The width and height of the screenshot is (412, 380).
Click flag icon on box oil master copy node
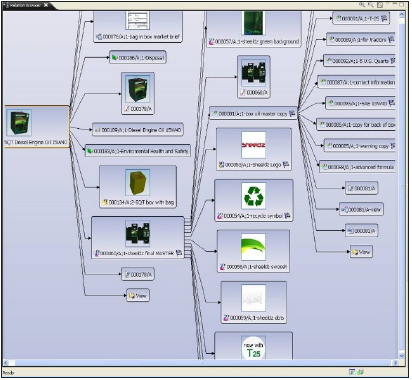(x=292, y=114)
